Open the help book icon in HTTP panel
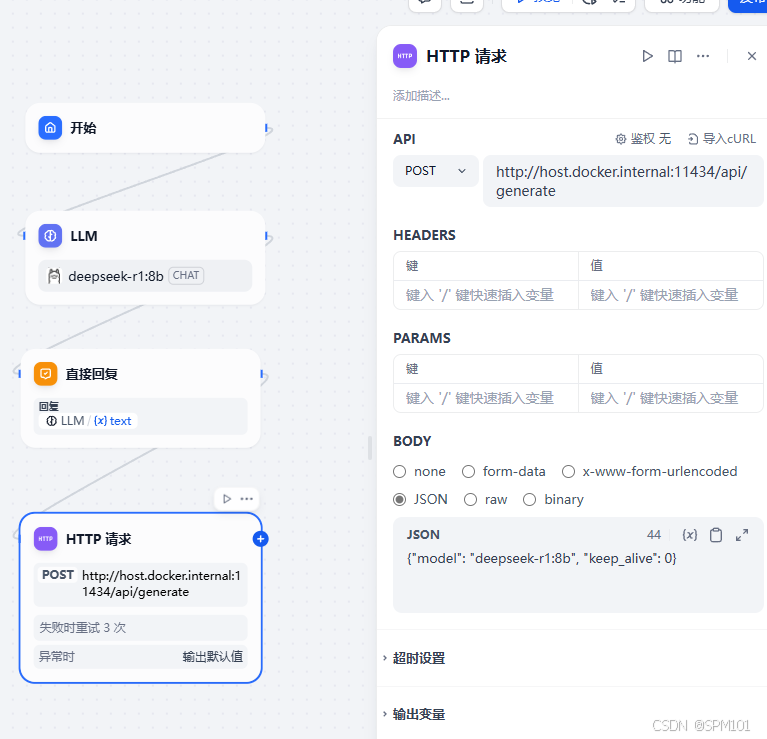This screenshot has height=739, width=767. coord(675,56)
